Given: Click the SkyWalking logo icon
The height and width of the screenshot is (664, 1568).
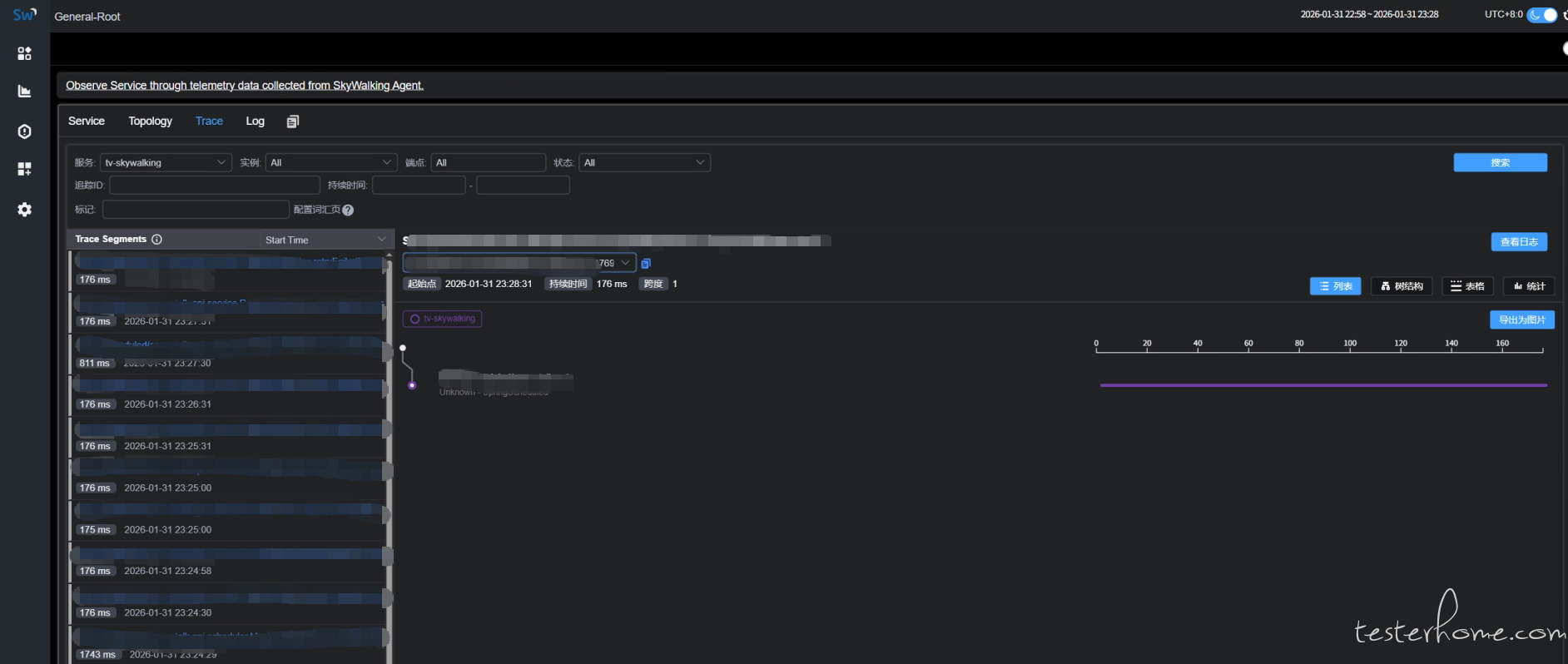Looking at the screenshot, I should pyautogui.click(x=24, y=15).
